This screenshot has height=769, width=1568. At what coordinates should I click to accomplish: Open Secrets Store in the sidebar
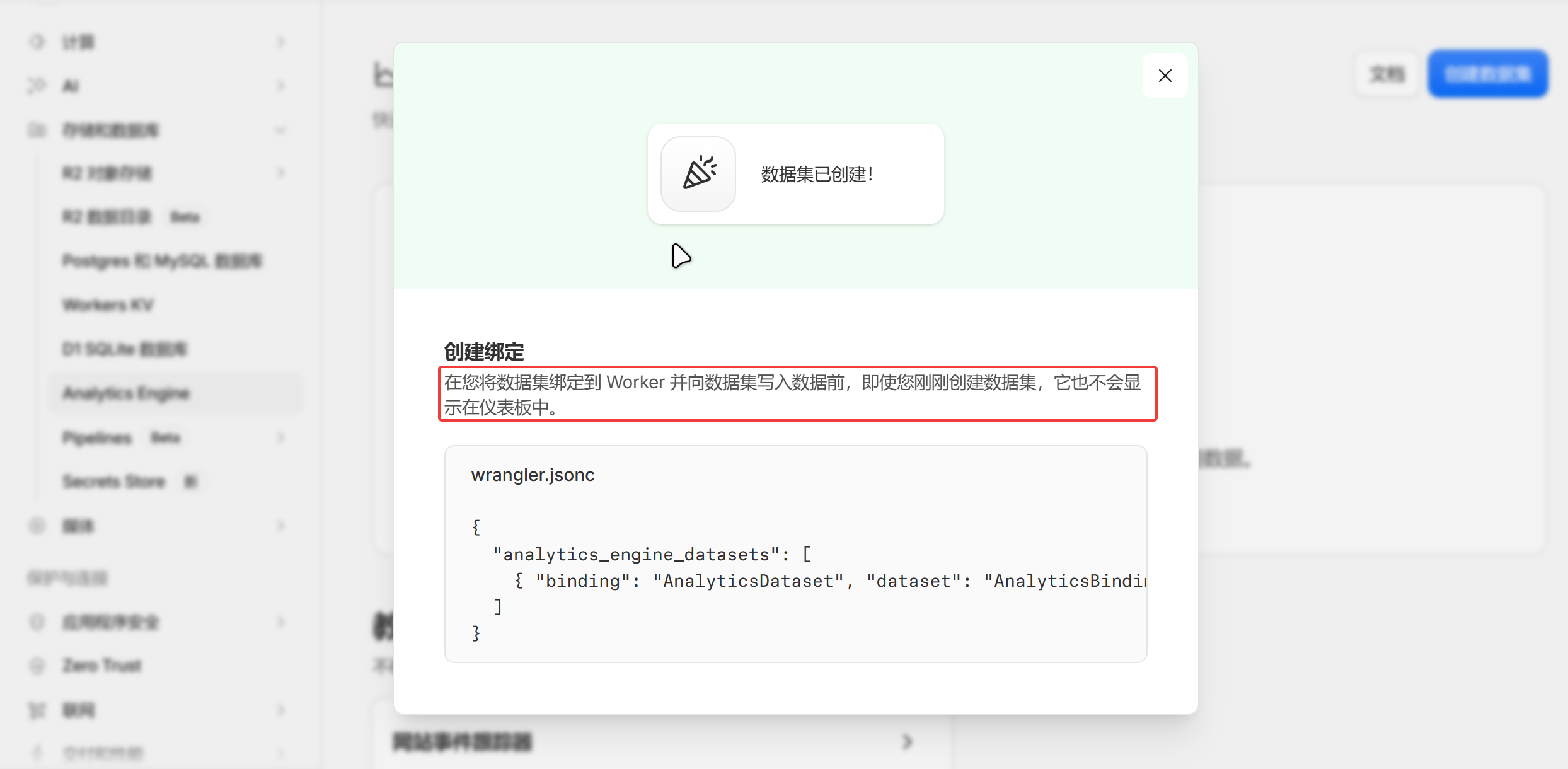click(x=114, y=482)
